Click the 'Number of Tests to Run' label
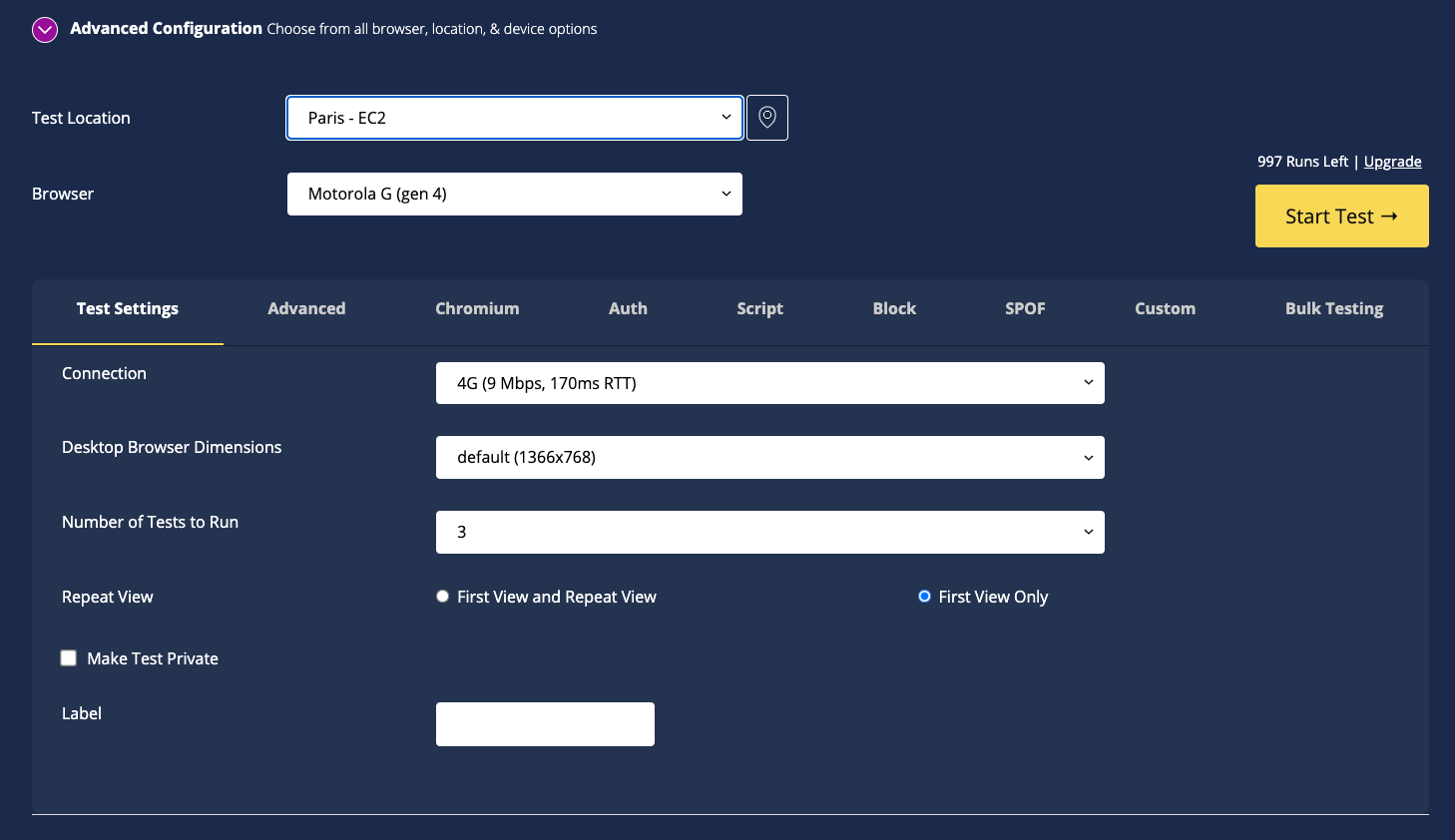The width and height of the screenshot is (1455, 840). tap(150, 522)
